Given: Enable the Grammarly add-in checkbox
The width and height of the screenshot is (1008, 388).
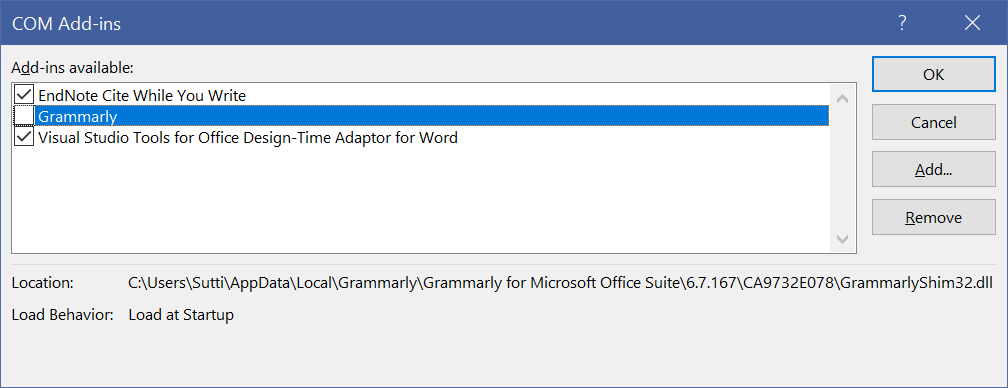Looking at the screenshot, I should [x=24, y=116].
